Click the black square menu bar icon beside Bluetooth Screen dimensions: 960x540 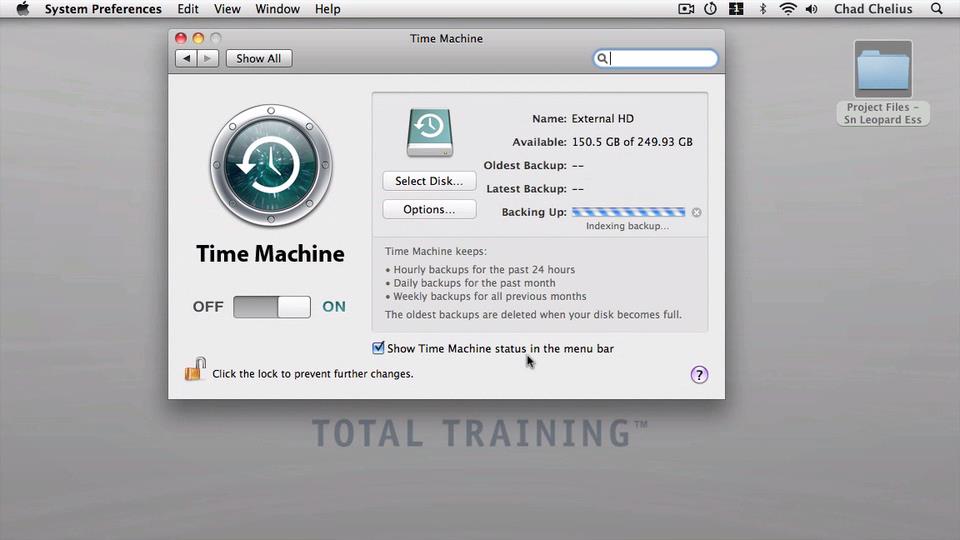tap(736, 9)
